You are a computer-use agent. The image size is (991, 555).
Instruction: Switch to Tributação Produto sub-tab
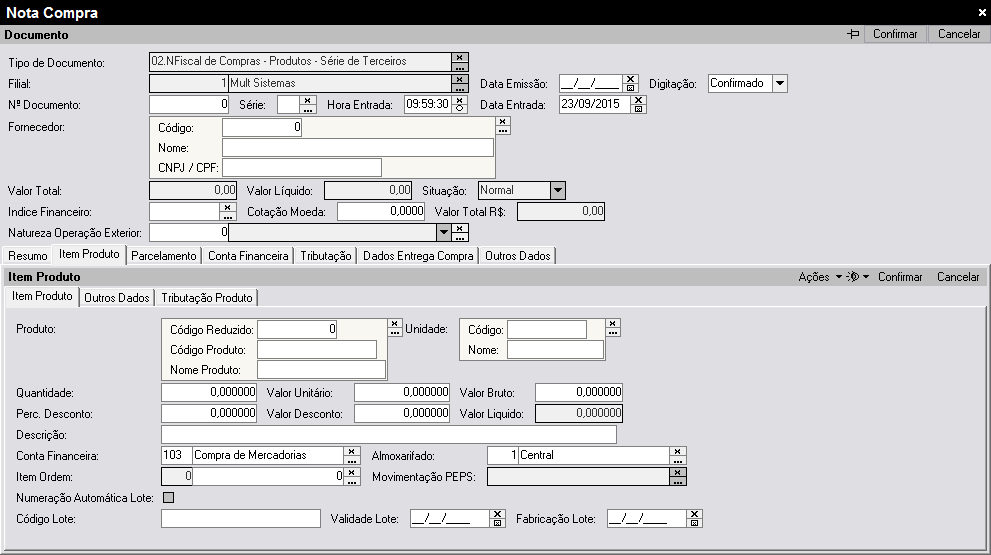click(x=207, y=298)
